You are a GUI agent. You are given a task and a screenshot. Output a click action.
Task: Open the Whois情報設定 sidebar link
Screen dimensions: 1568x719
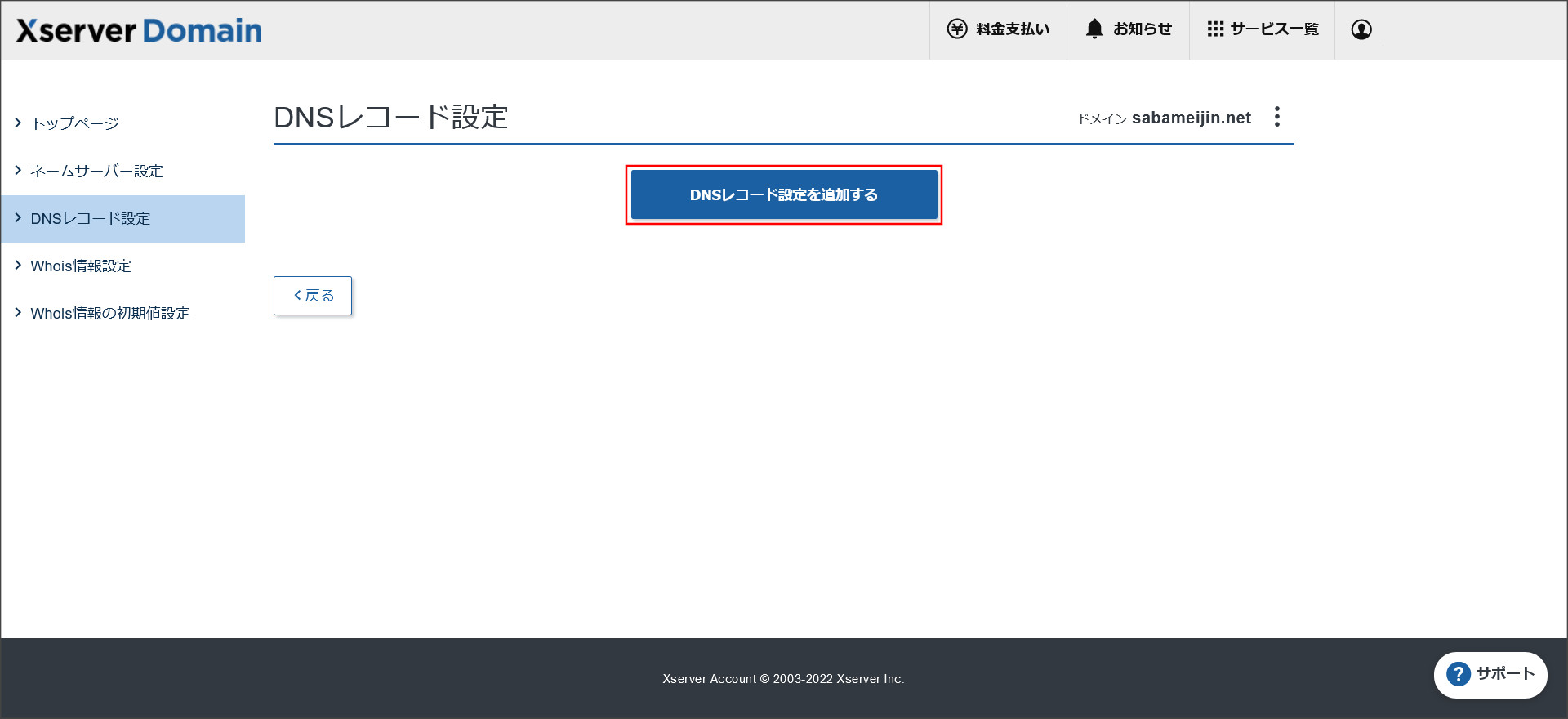pyautogui.click(x=81, y=266)
